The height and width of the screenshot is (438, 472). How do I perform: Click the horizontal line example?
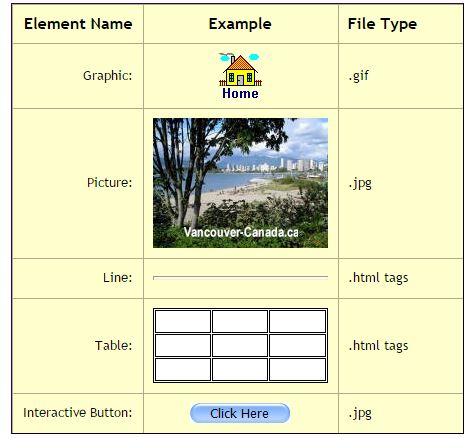240,278
